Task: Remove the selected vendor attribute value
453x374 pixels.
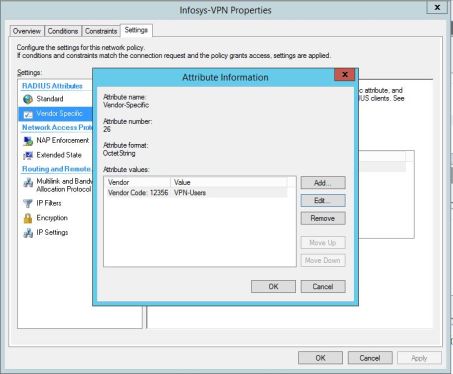Action: click(323, 218)
